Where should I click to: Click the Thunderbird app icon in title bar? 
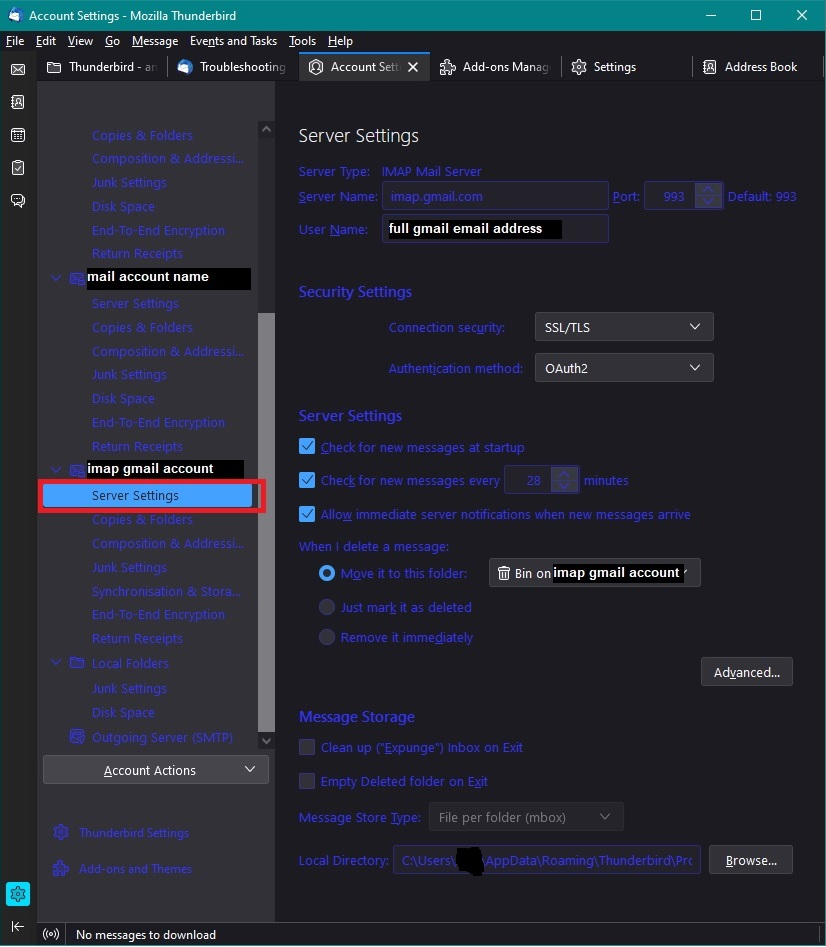tap(14, 15)
